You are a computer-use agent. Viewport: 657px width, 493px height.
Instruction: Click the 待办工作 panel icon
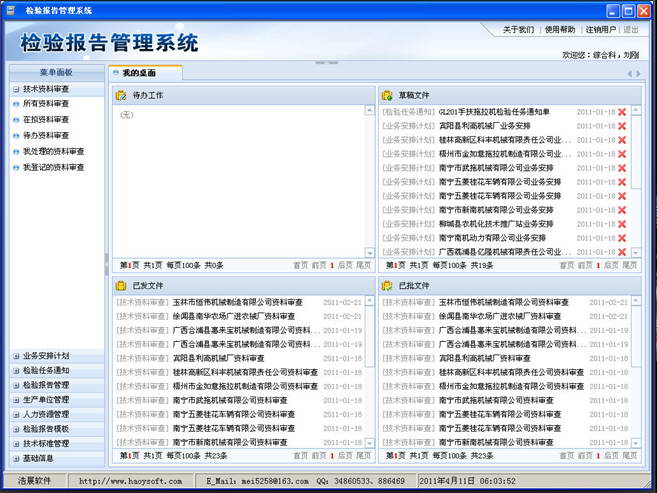121,96
